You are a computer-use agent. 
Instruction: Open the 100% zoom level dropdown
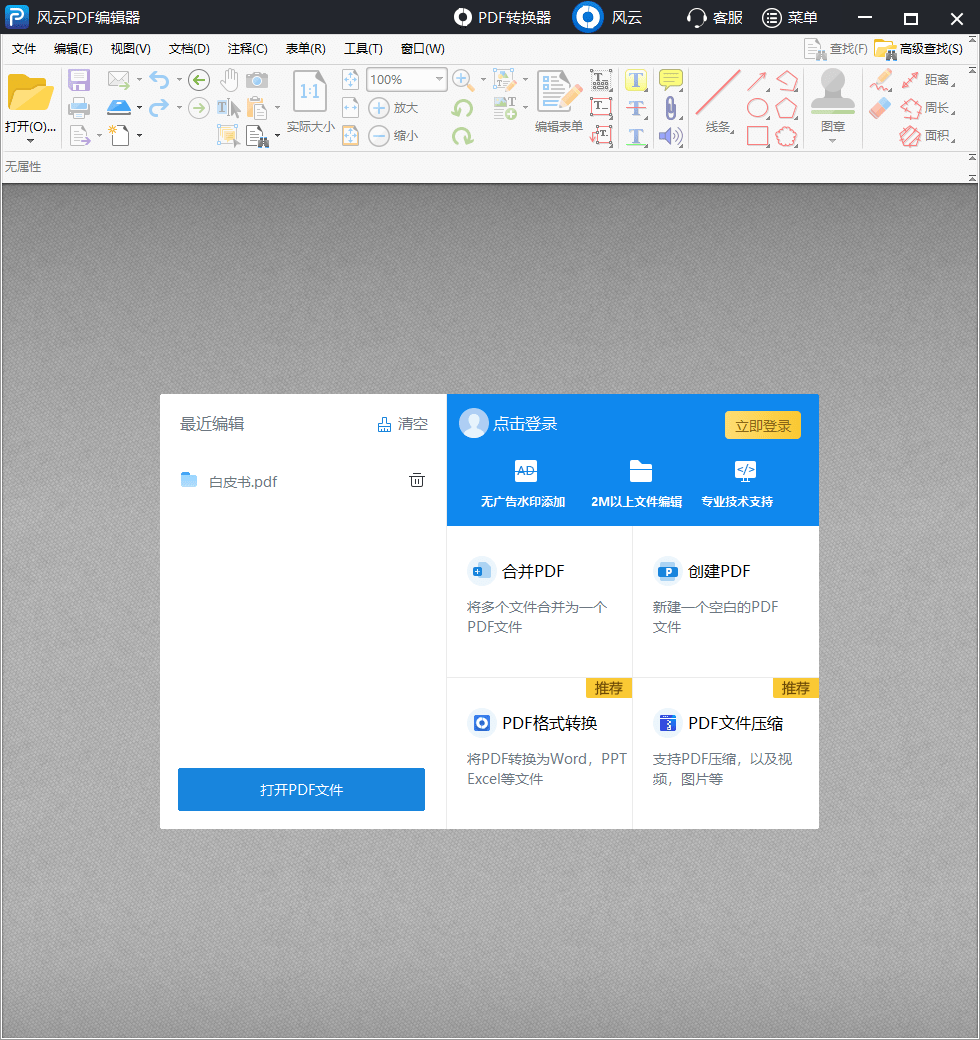click(x=439, y=80)
